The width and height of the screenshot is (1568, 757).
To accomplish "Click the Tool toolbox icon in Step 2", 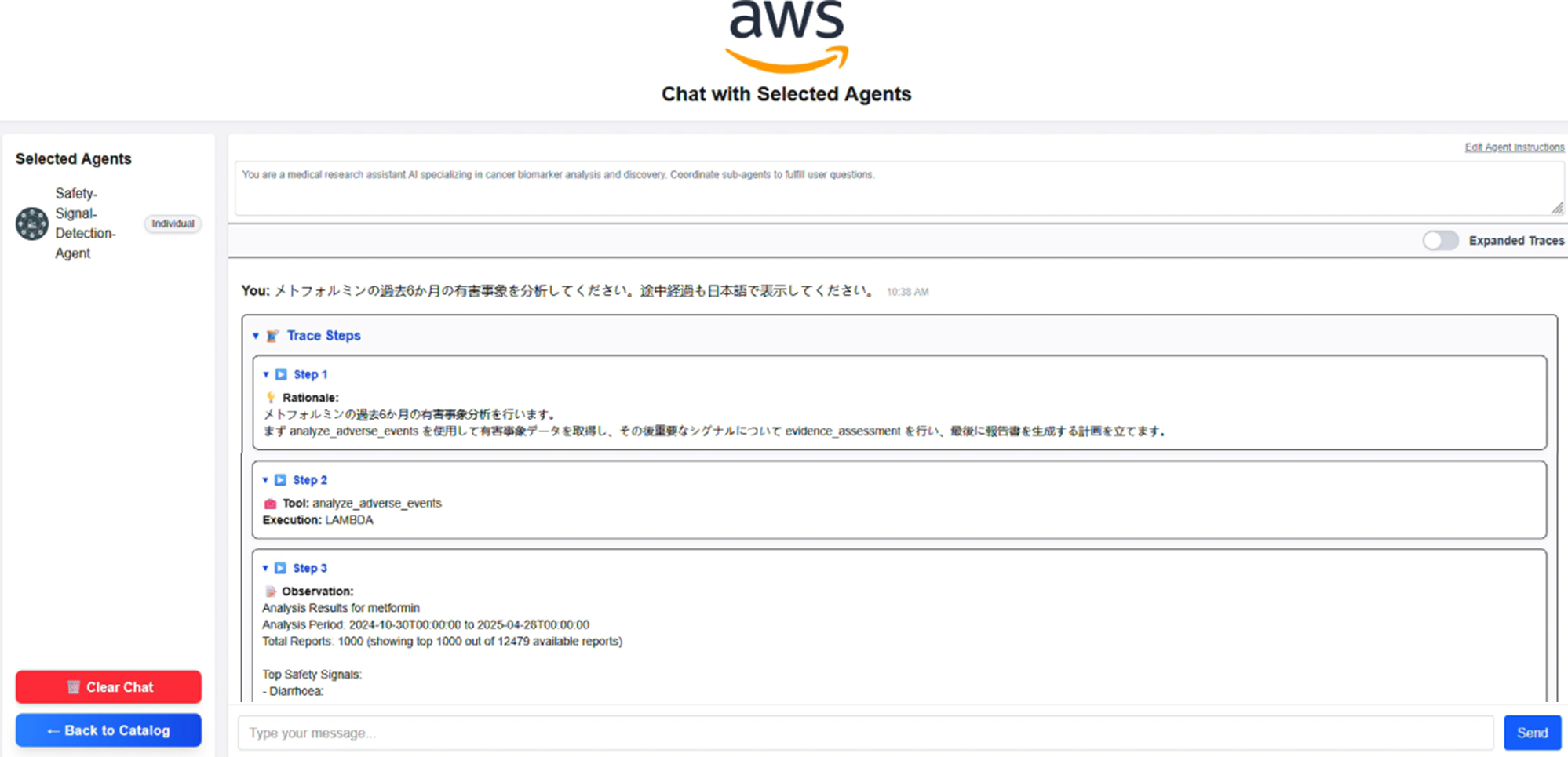I will click(270, 504).
